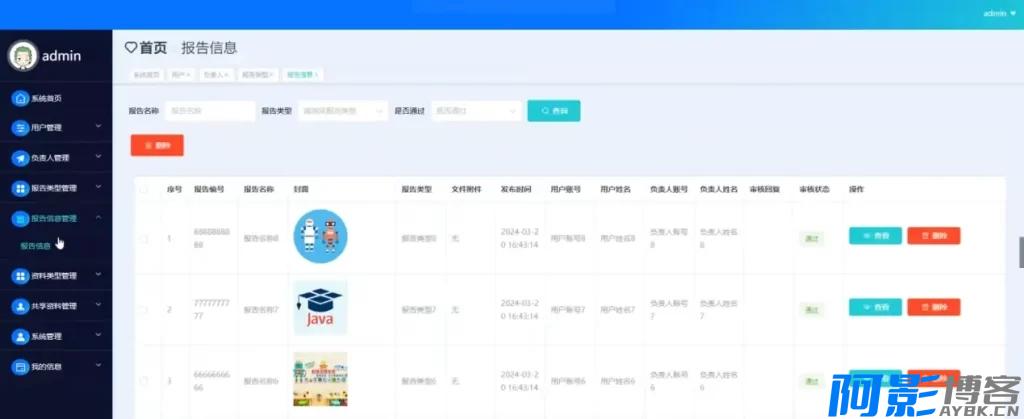Close the active 报告信息 tab with its x
The image size is (1024, 419).
pos(316,75)
